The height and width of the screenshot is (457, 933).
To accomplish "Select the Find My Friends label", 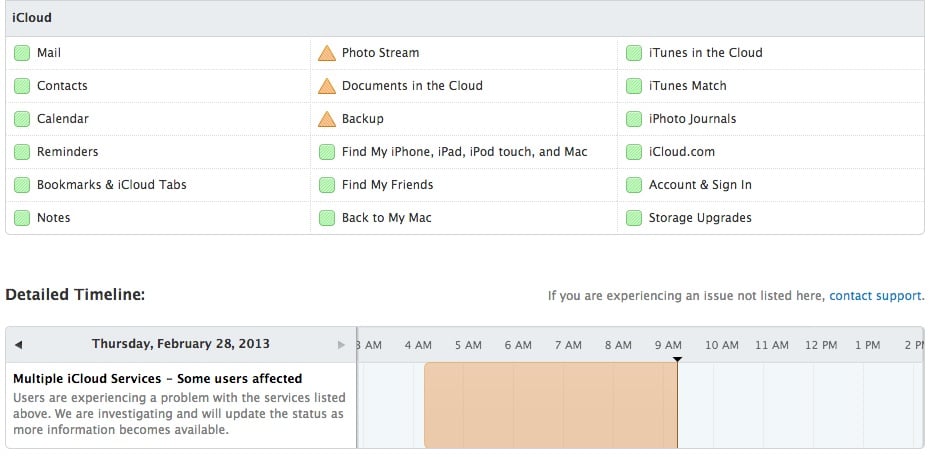I will (x=387, y=185).
